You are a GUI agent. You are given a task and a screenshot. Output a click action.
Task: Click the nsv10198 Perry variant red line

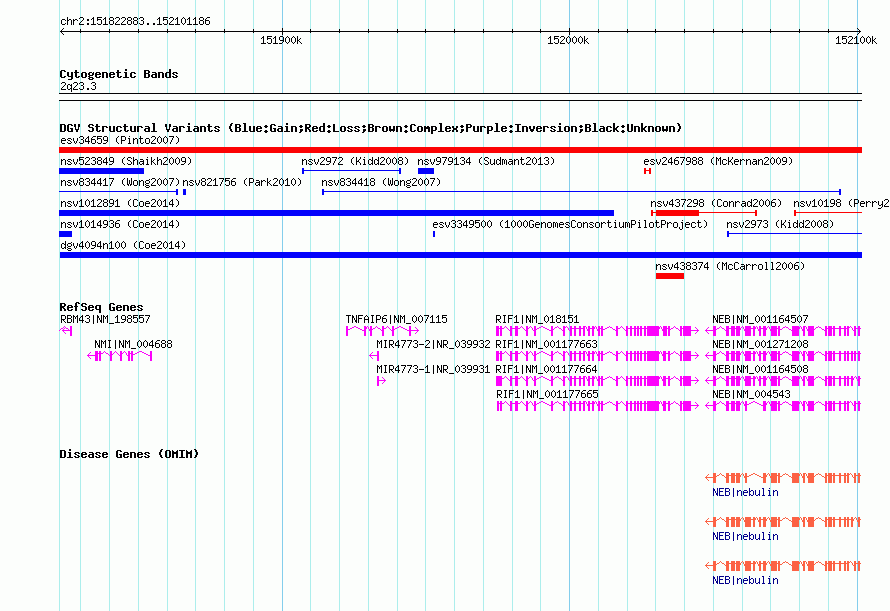828,213
